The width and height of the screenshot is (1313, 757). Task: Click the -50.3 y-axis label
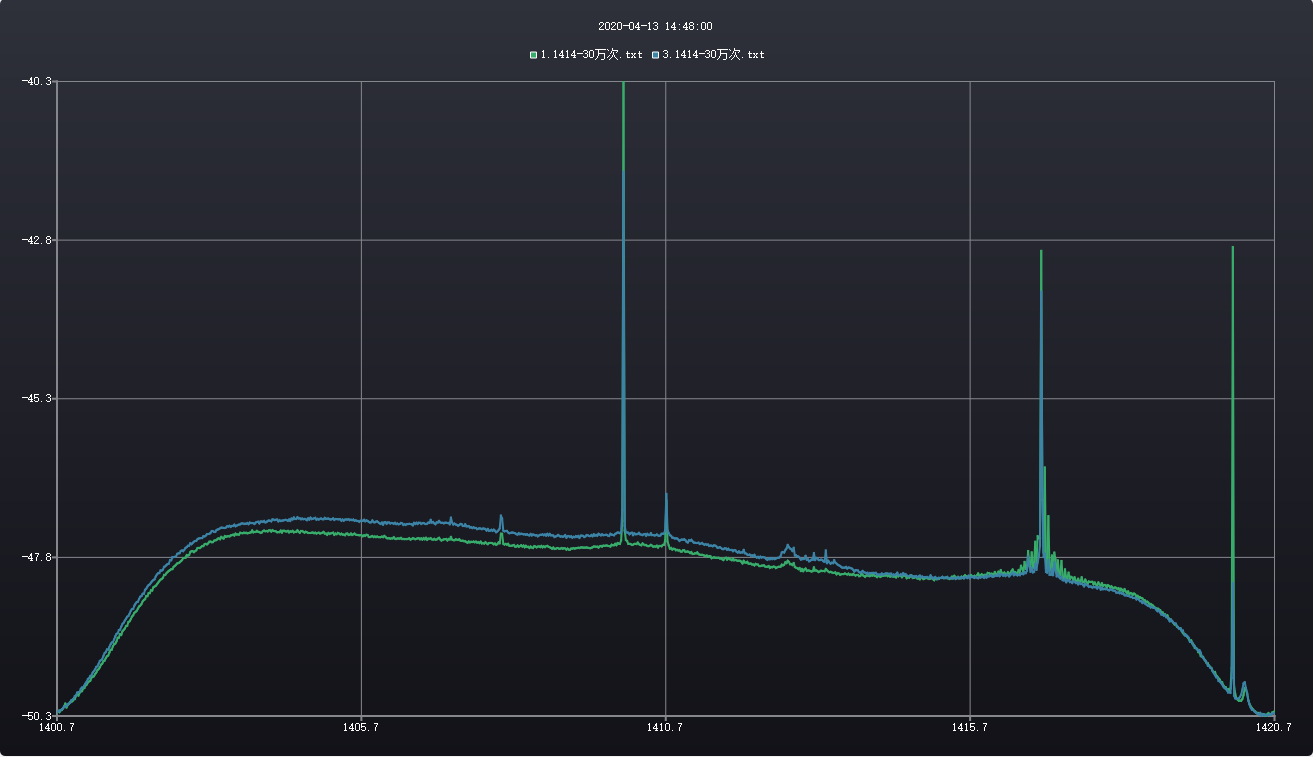pyautogui.click(x=37, y=716)
